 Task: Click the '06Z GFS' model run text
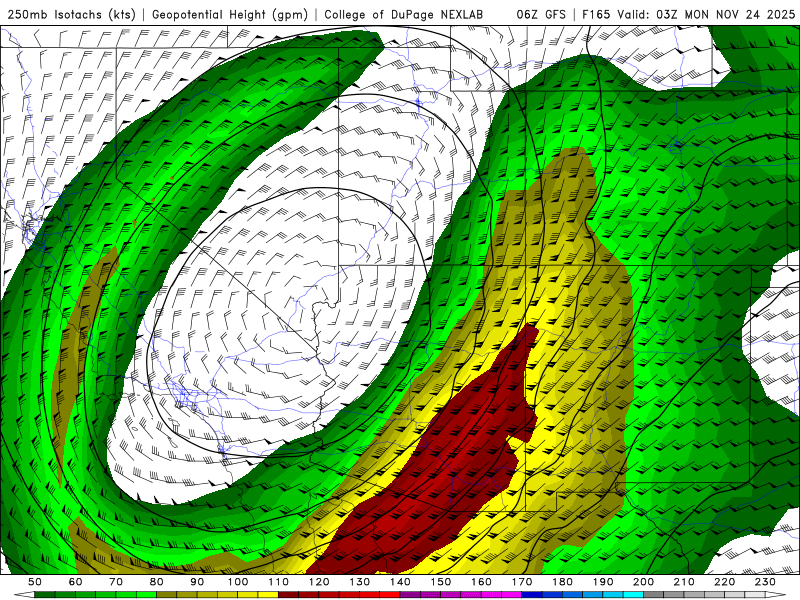(541, 15)
